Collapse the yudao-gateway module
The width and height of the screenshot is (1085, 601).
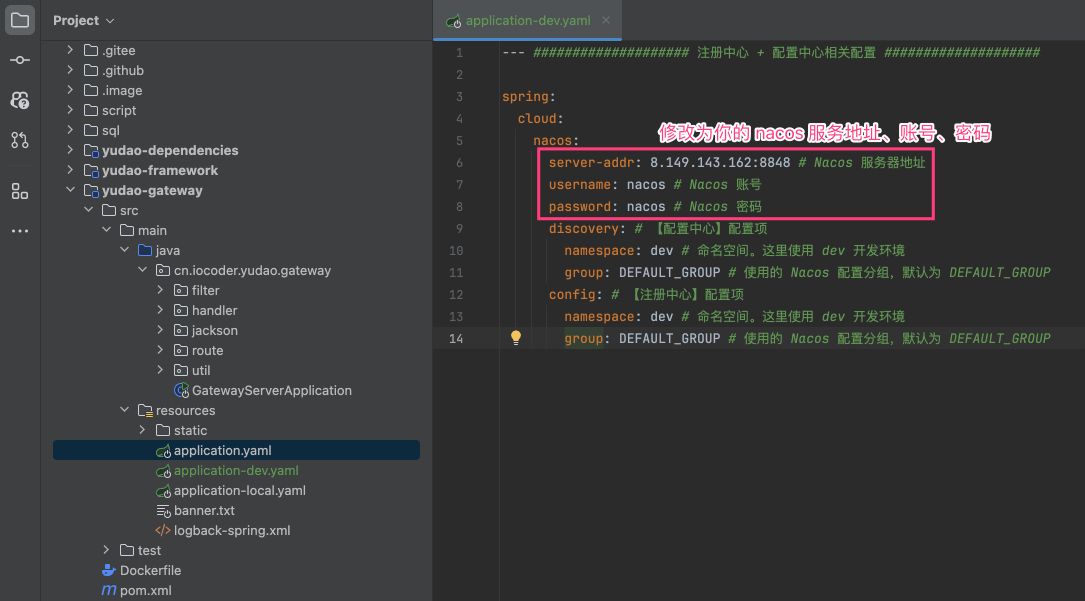pos(70,190)
